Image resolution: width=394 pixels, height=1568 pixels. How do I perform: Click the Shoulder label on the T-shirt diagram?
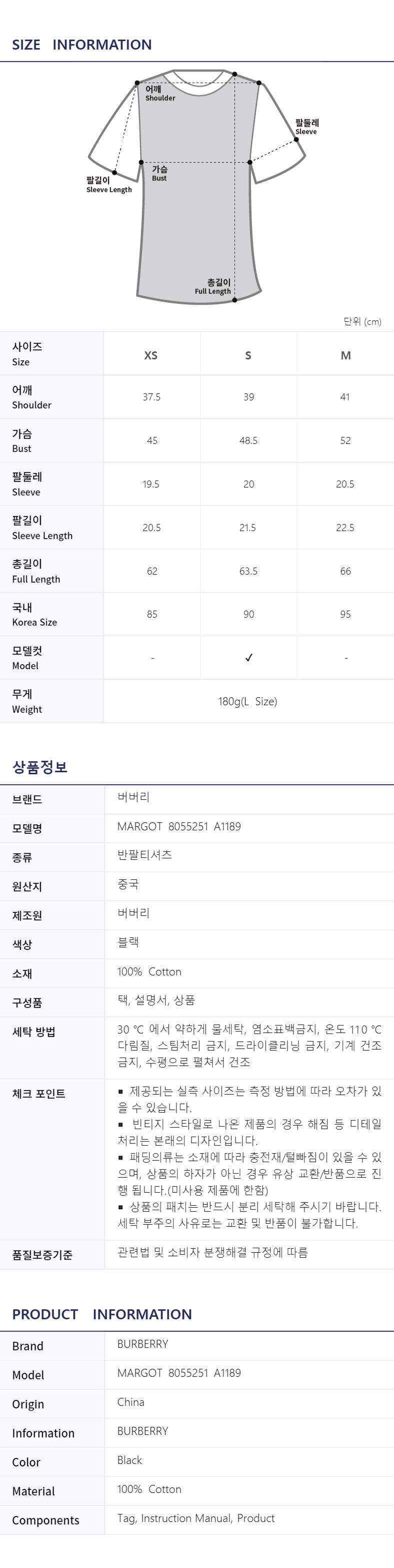159,93
